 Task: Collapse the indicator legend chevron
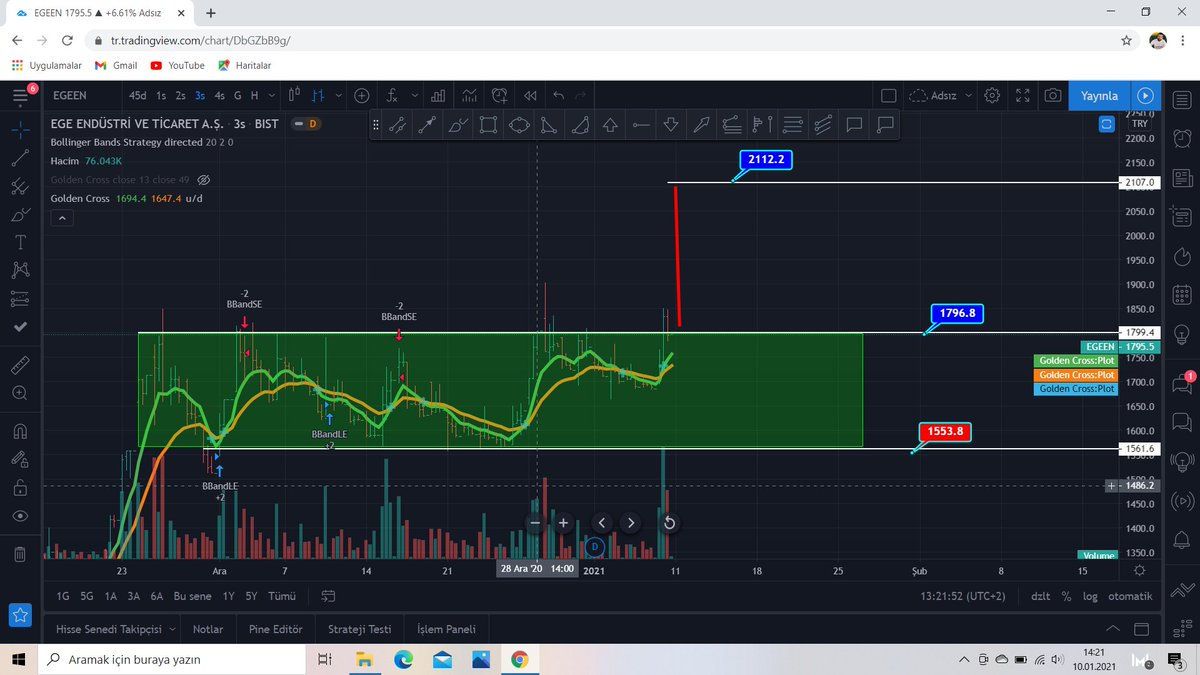tap(60, 216)
